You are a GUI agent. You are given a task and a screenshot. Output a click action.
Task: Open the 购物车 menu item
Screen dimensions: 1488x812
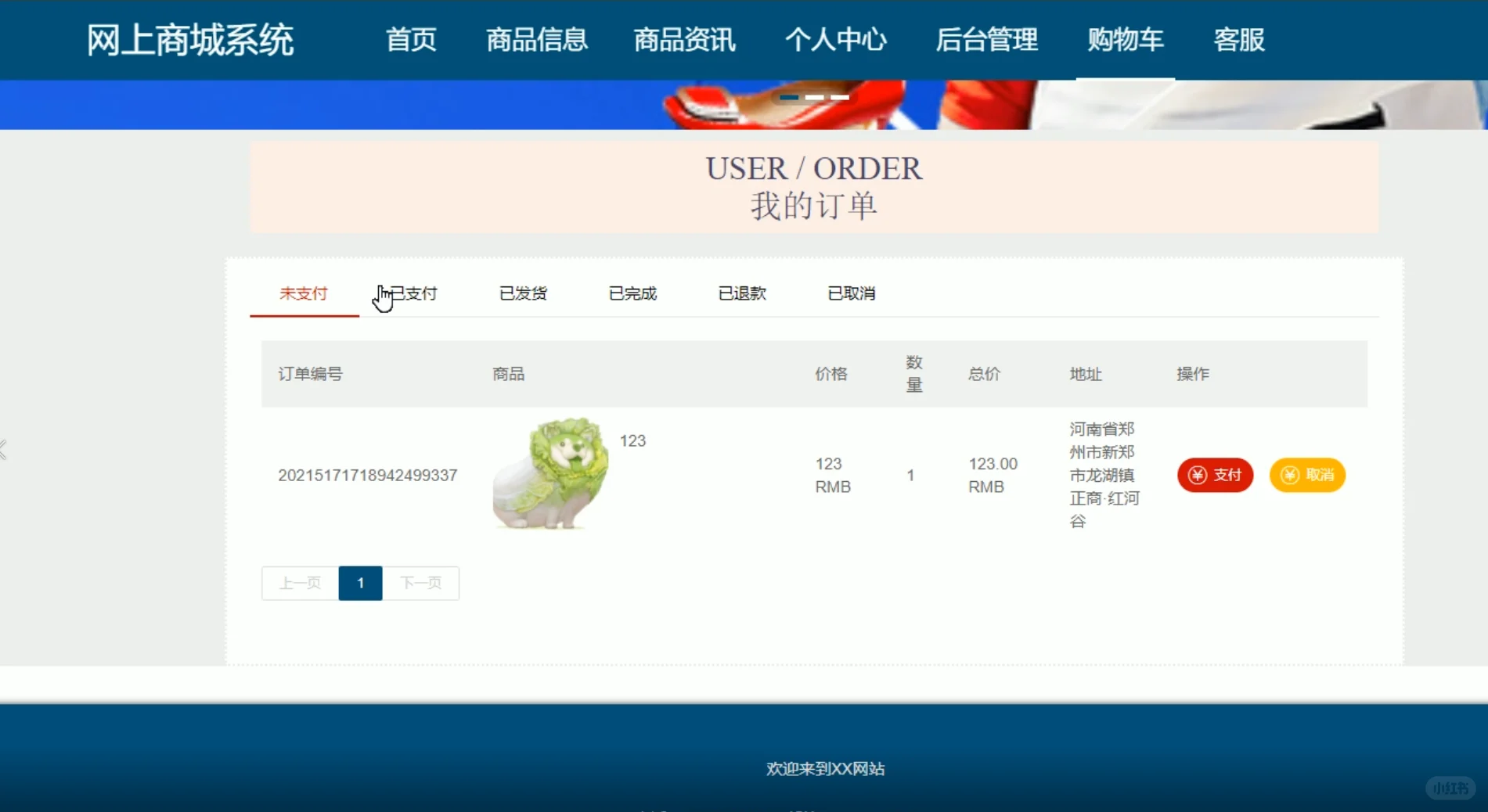pyautogui.click(x=1126, y=41)
